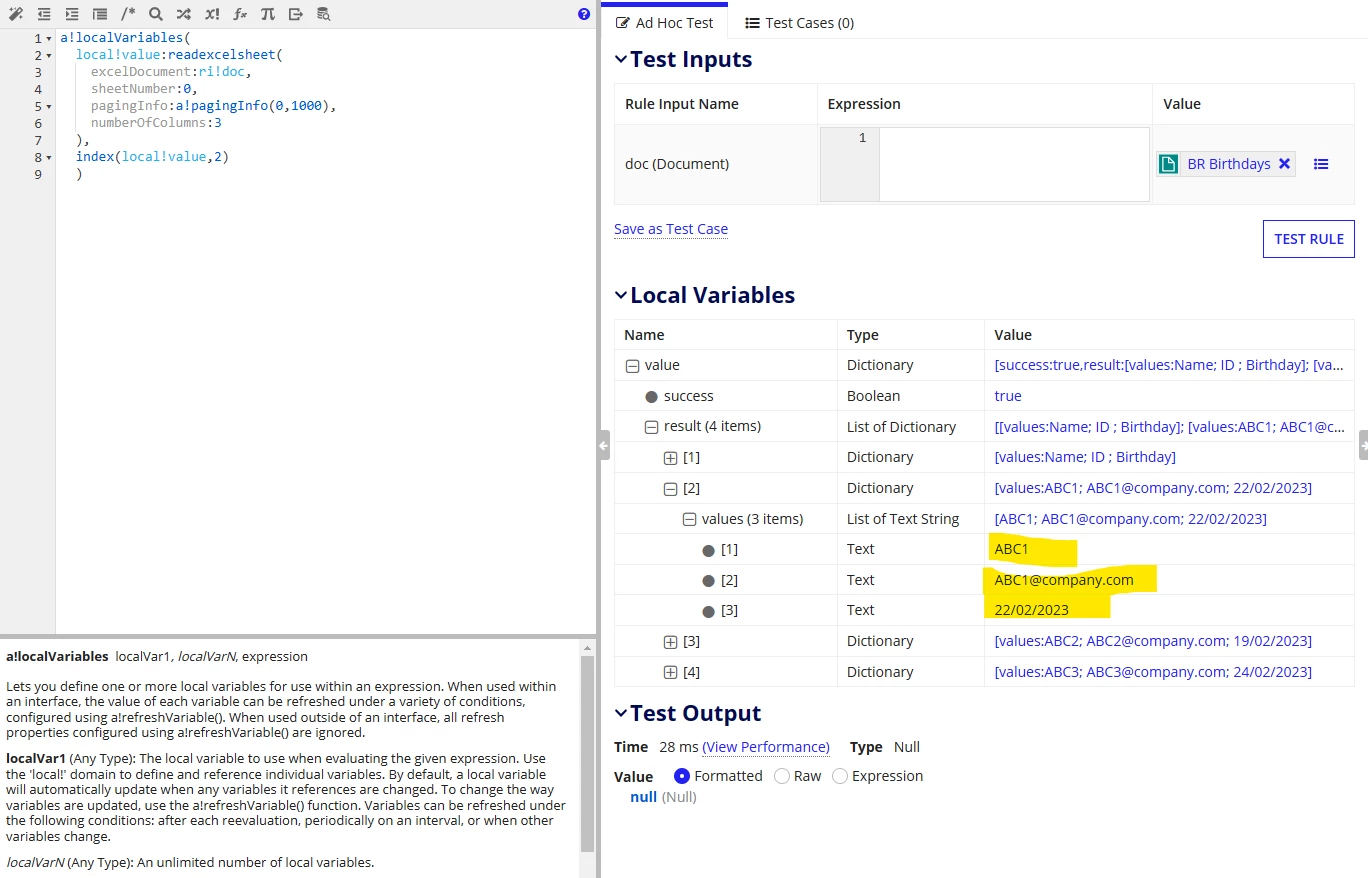
Task: Click the sheetNumber:0 code line
Action: [x=144, y=89]
